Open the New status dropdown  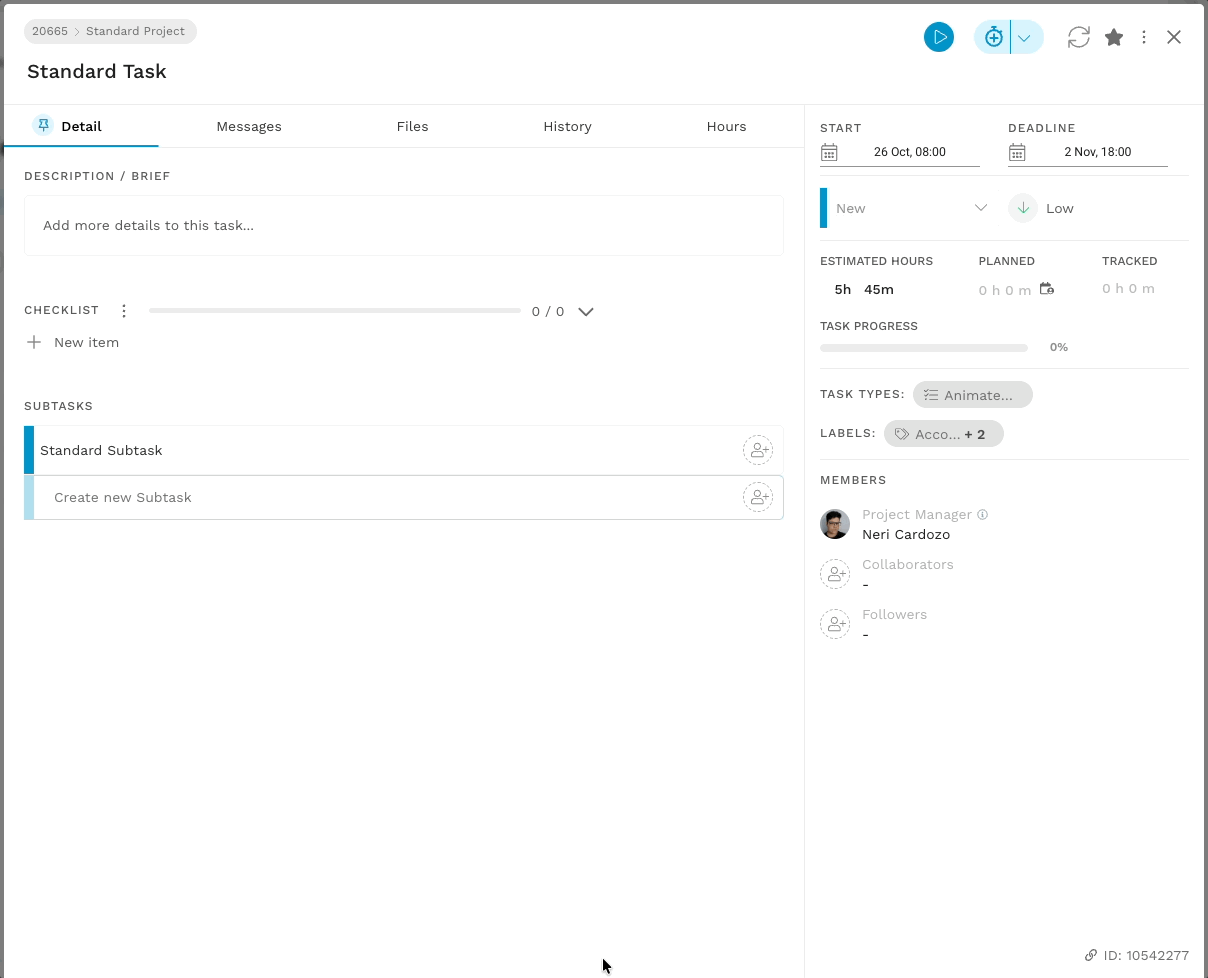pyautogui.click(x=905, y=208)
